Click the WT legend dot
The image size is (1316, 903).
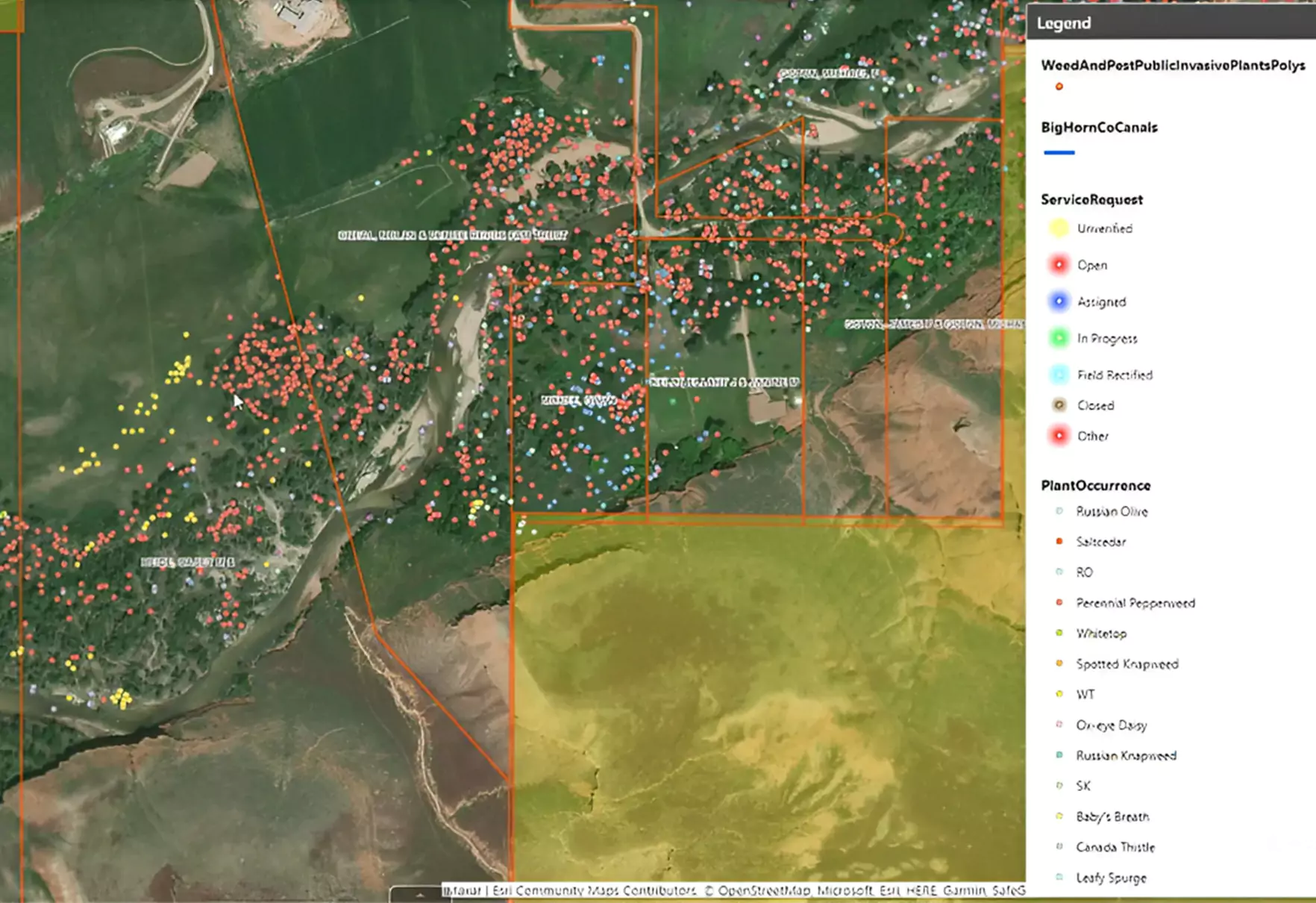1059,695
